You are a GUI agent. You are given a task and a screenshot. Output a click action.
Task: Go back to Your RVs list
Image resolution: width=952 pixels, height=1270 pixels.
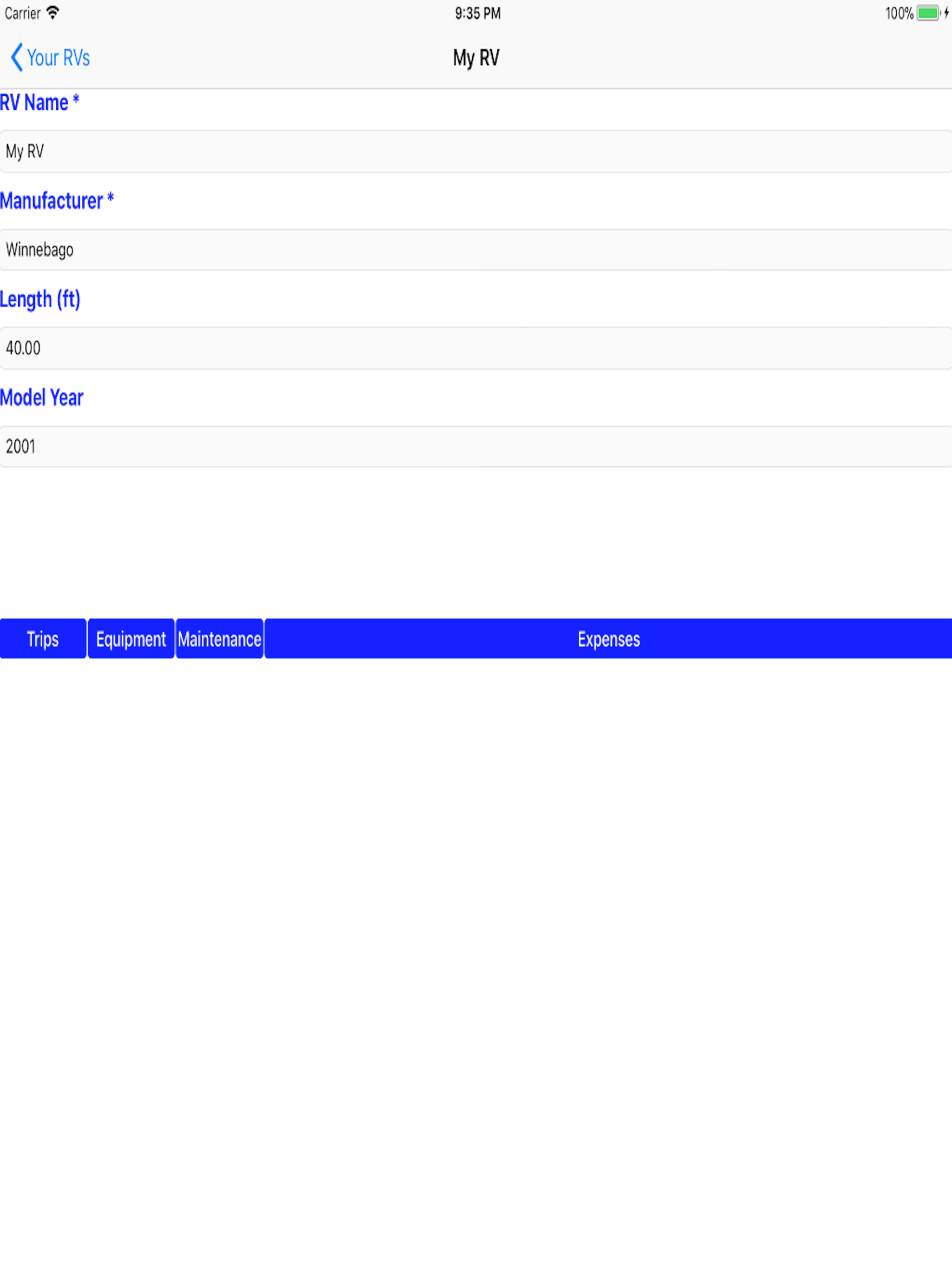tap(51, 58)
